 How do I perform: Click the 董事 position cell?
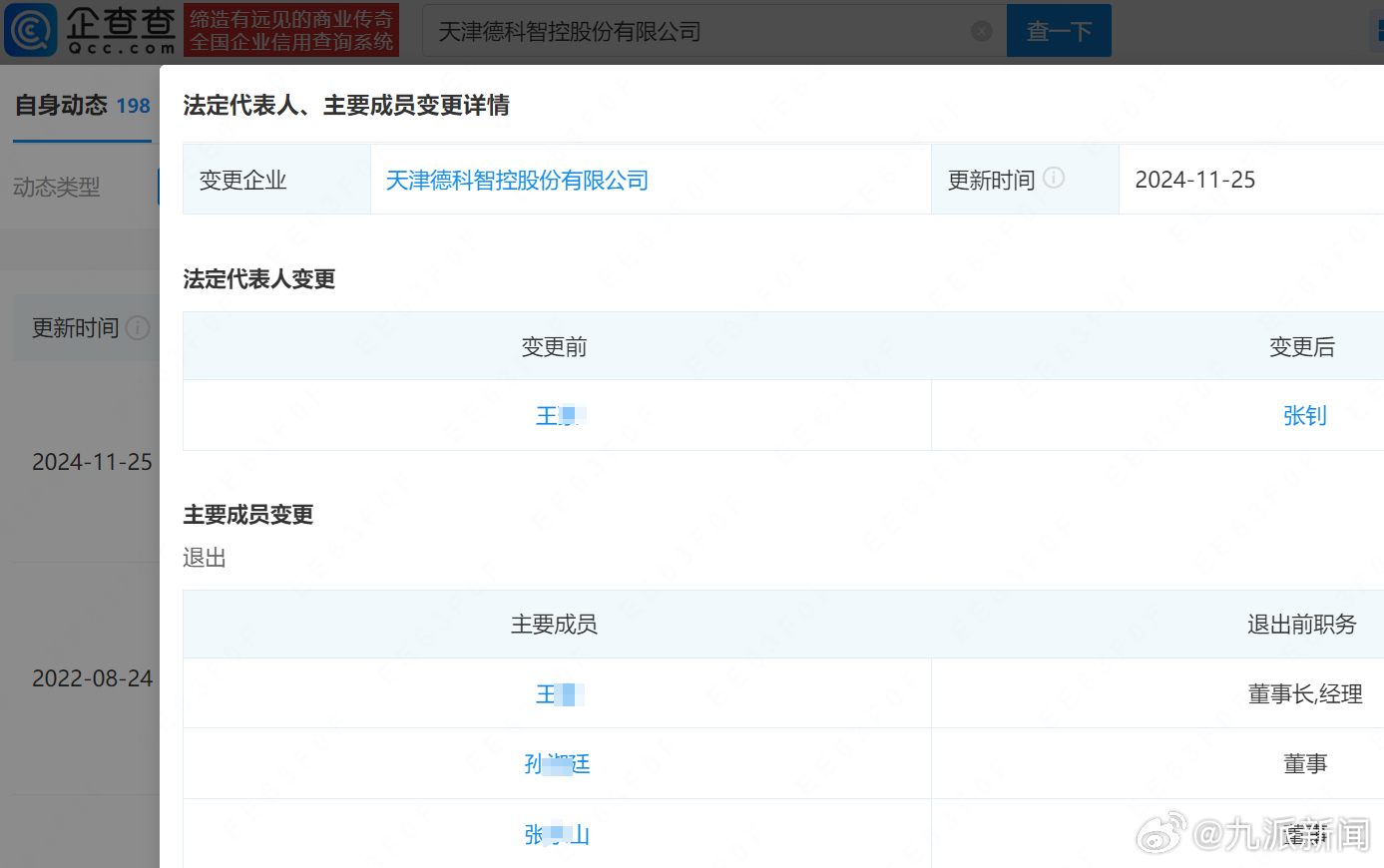tap(1305, 764)
